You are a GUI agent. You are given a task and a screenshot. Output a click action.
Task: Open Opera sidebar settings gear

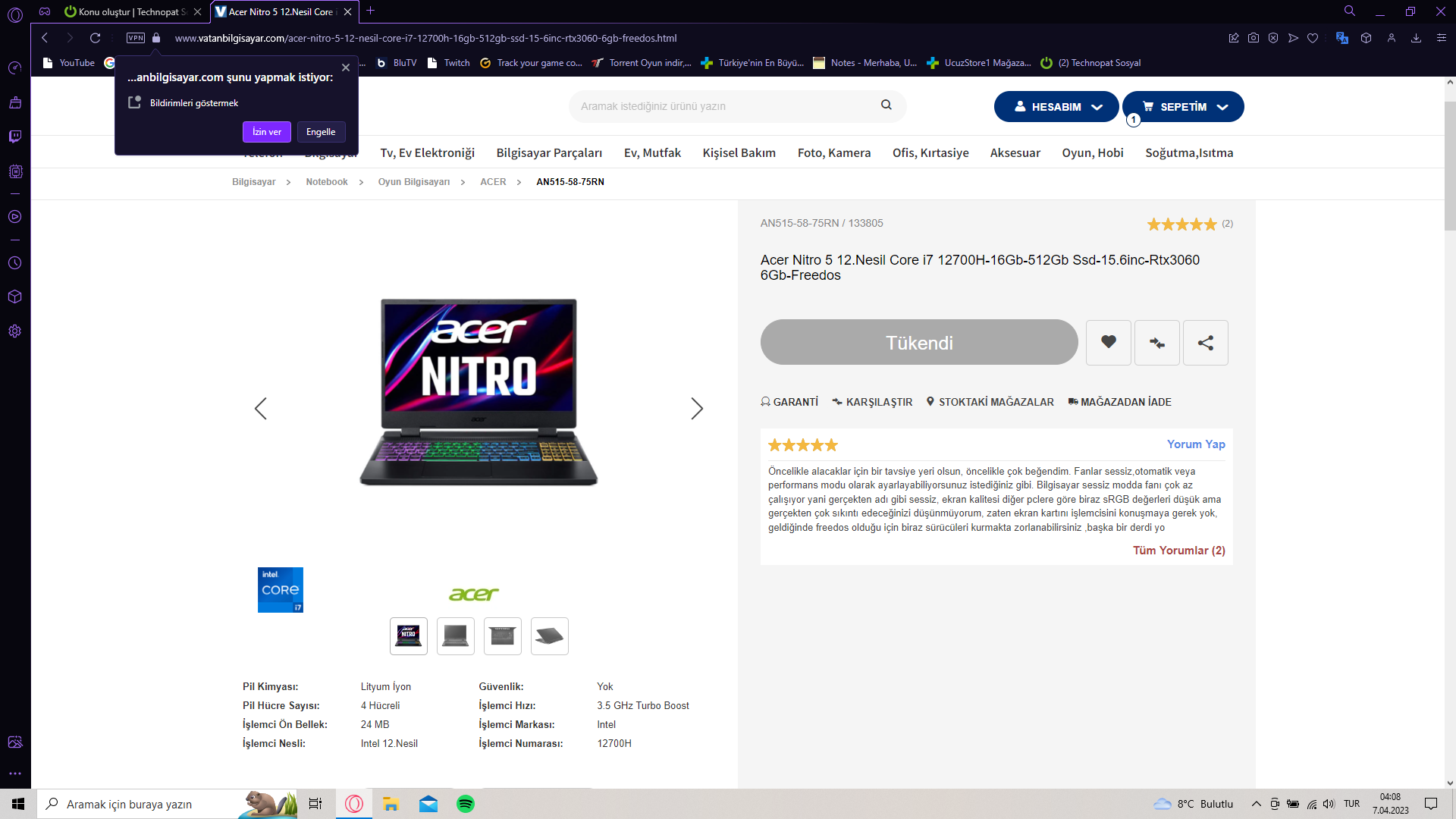pos(14,331)
